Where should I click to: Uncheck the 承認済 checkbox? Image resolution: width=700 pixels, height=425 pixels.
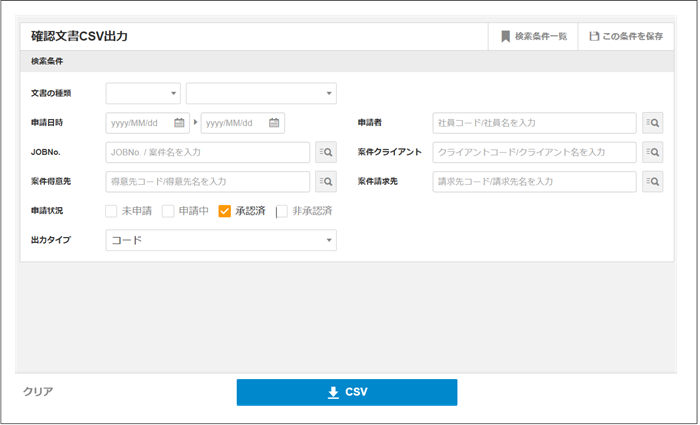(x=225, y=211)
